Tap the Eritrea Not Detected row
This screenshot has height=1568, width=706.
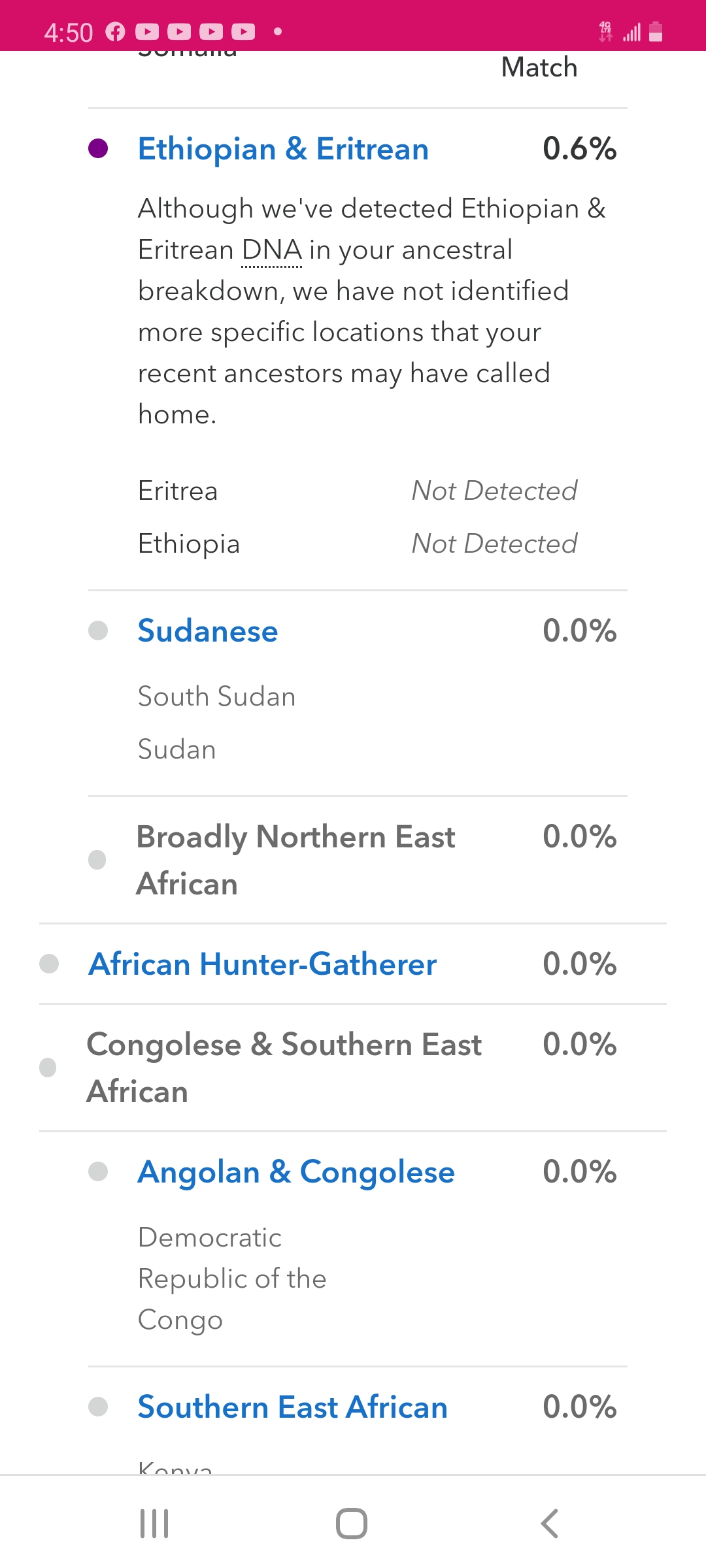[x=358, y=491]
